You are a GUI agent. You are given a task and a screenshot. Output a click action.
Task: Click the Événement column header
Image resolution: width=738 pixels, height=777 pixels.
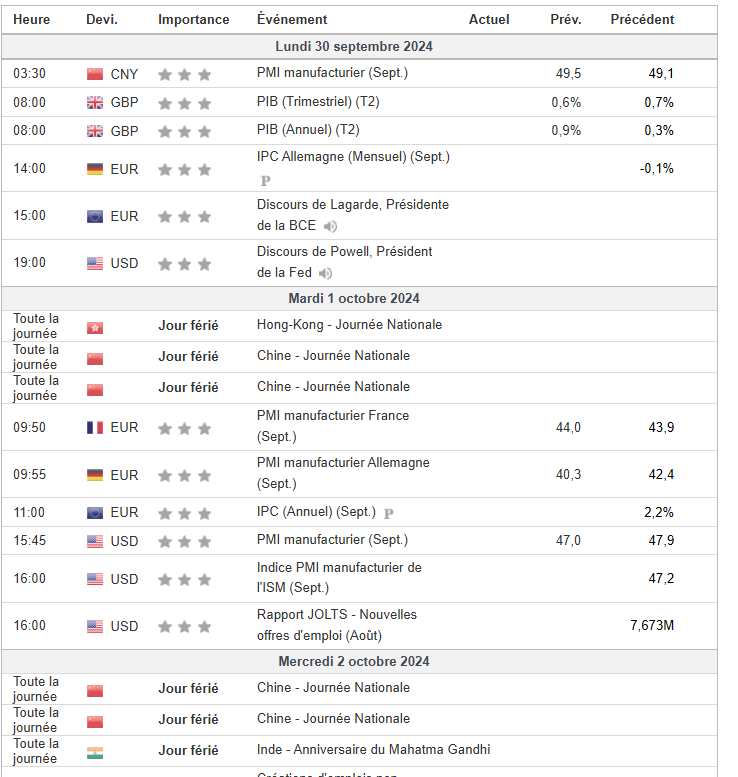click(291, 20)
